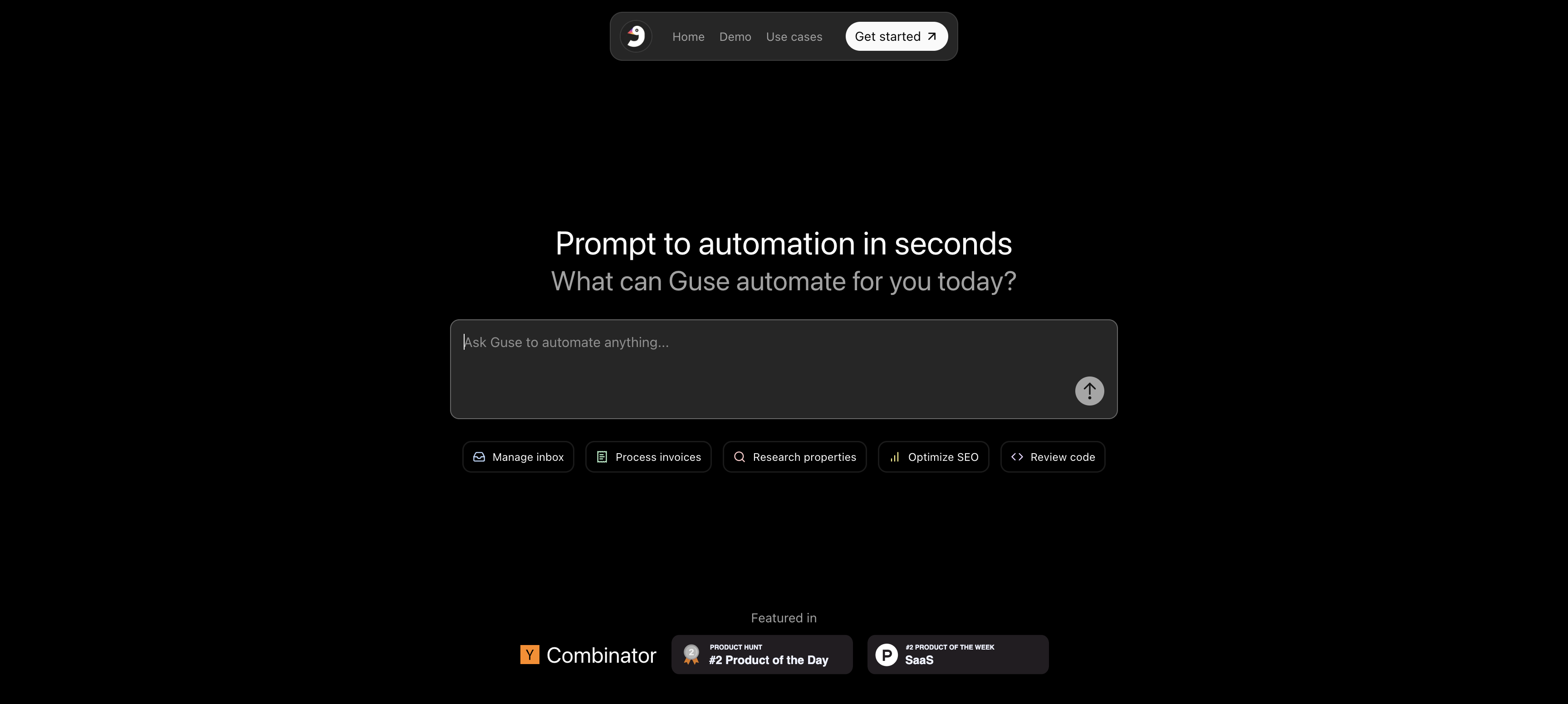The width and height of the screenshot is (1568, 704).
Task: Click the arrow icon in Get started
Action: point(932,36)
